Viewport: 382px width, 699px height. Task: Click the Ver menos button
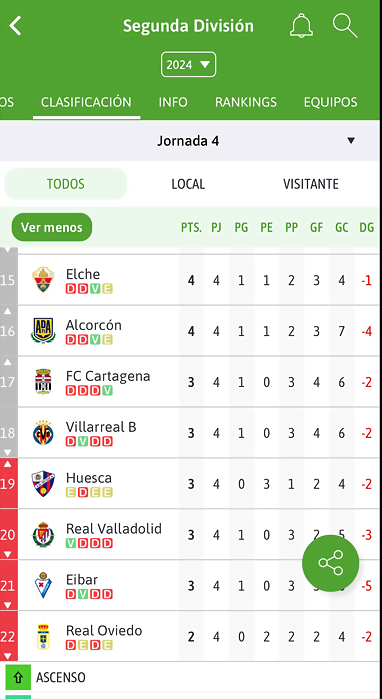(52, 227)
